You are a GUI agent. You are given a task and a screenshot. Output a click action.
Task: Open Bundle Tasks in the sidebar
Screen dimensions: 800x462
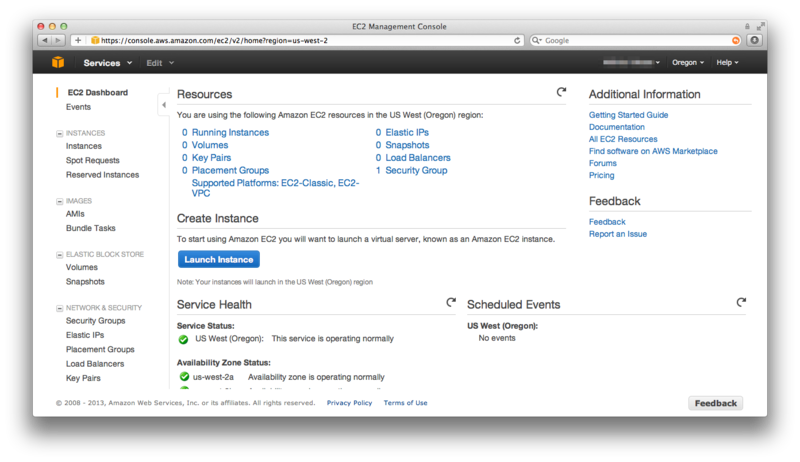pos(90,228)
